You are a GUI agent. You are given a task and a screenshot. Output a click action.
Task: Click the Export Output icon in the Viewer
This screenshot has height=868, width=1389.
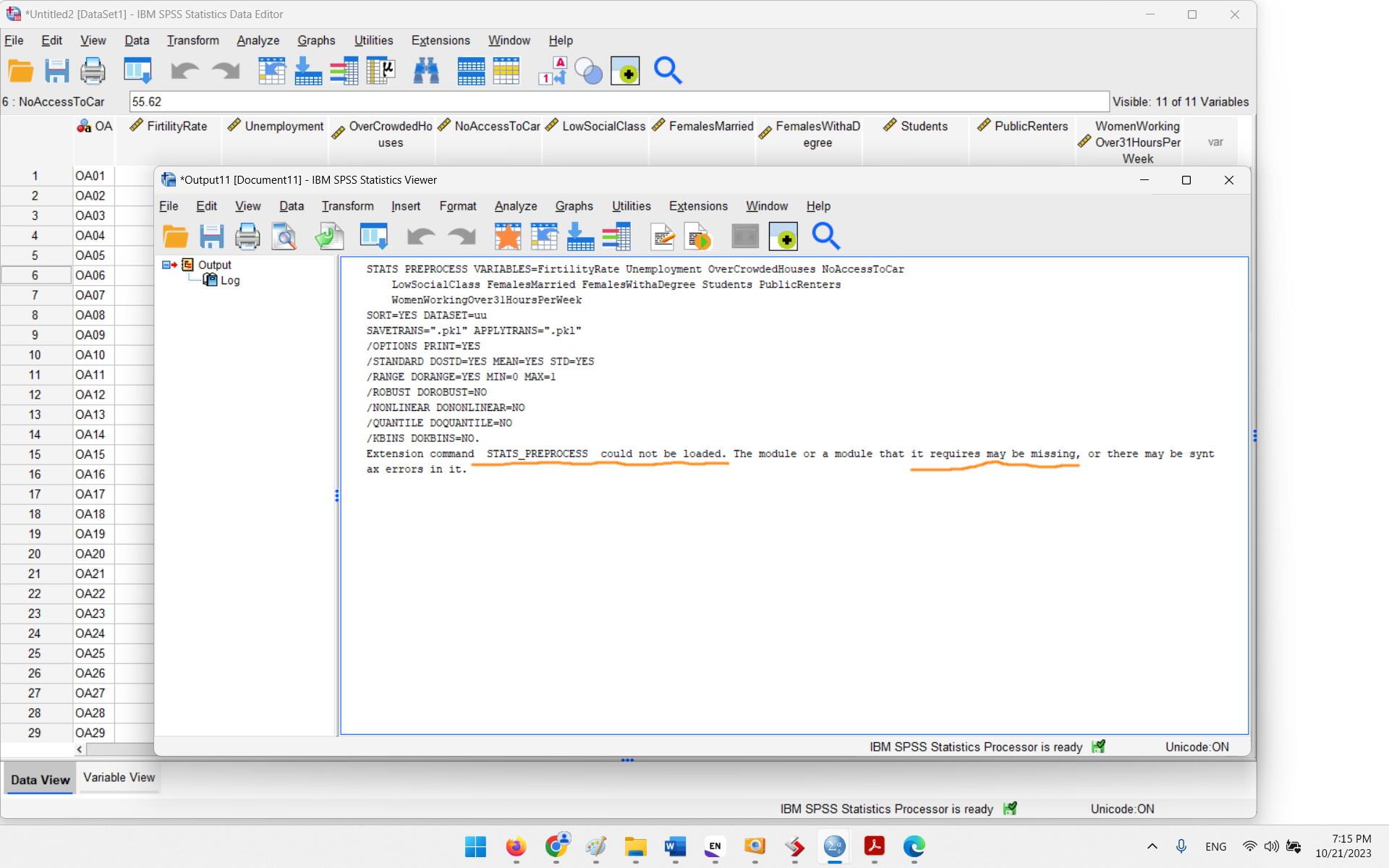coord(329,237)
